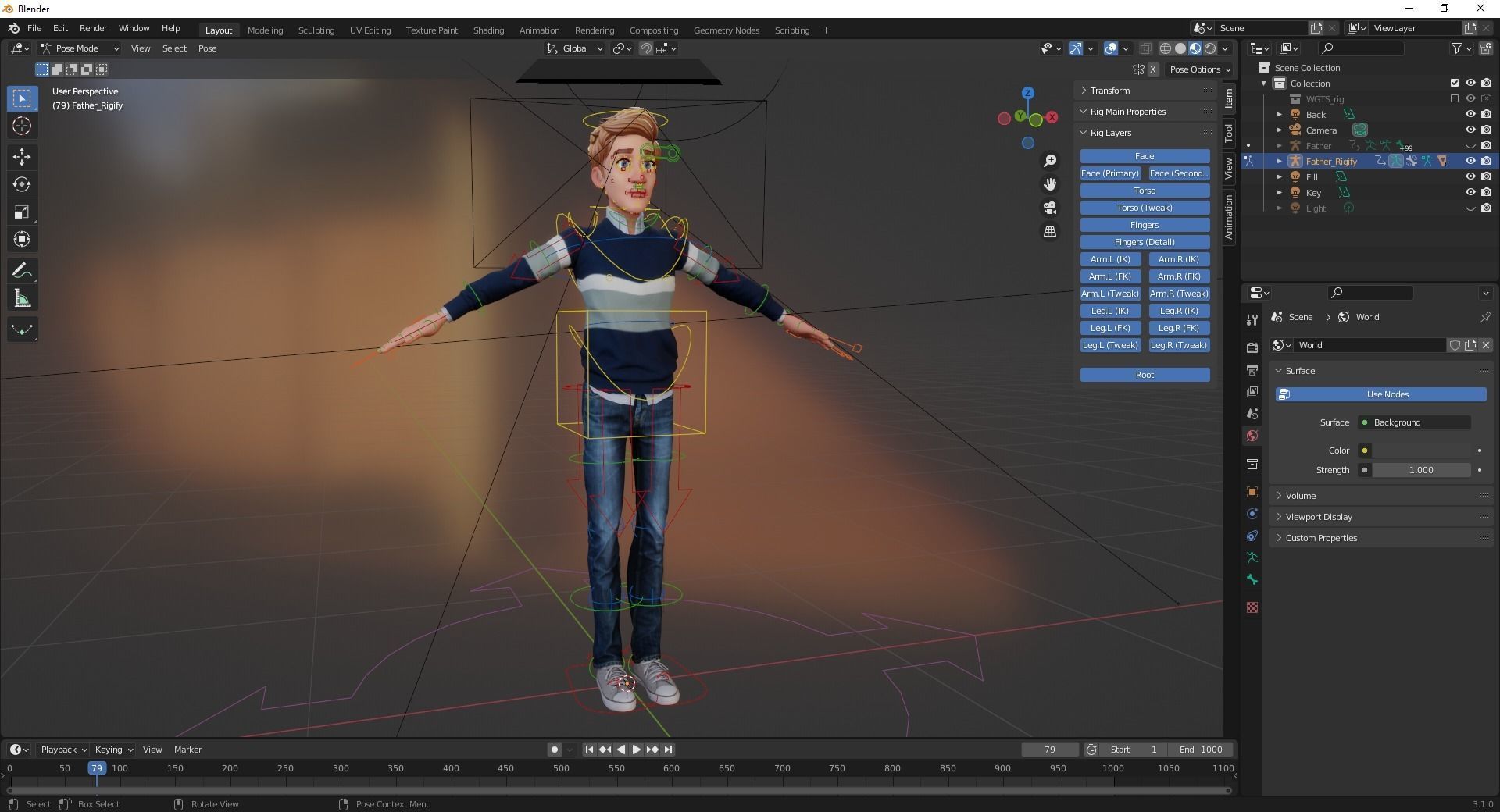The image size is (1500, 812).
Task: Open Object Data armature properties tab
Action: click(1252, 557)
